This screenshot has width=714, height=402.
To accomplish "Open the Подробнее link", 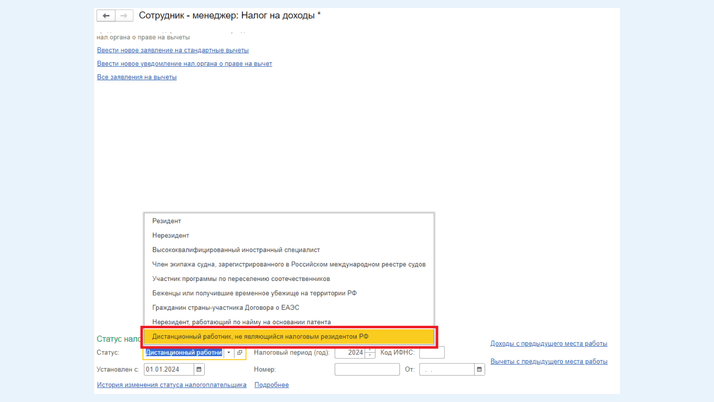I will [271, 385].
